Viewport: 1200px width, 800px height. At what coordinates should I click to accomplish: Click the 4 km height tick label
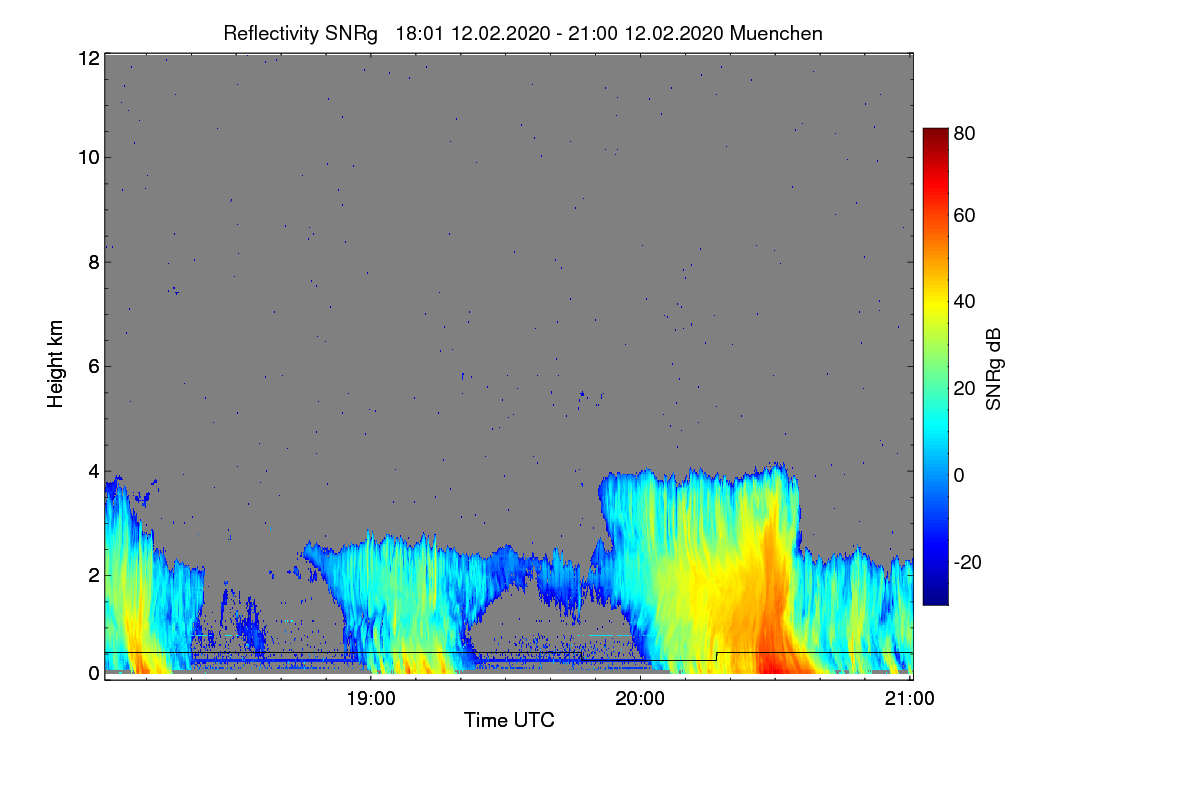[x=94, y=470]
